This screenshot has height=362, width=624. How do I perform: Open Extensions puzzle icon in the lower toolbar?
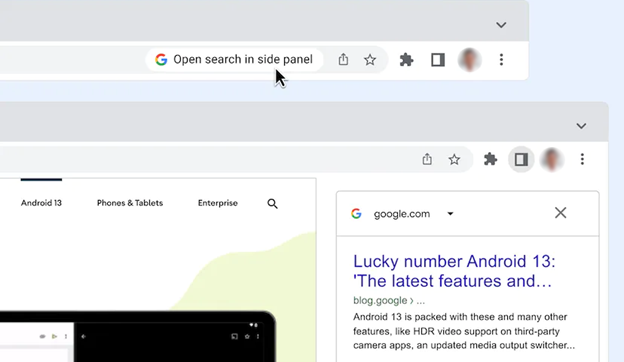coord(490,160)
